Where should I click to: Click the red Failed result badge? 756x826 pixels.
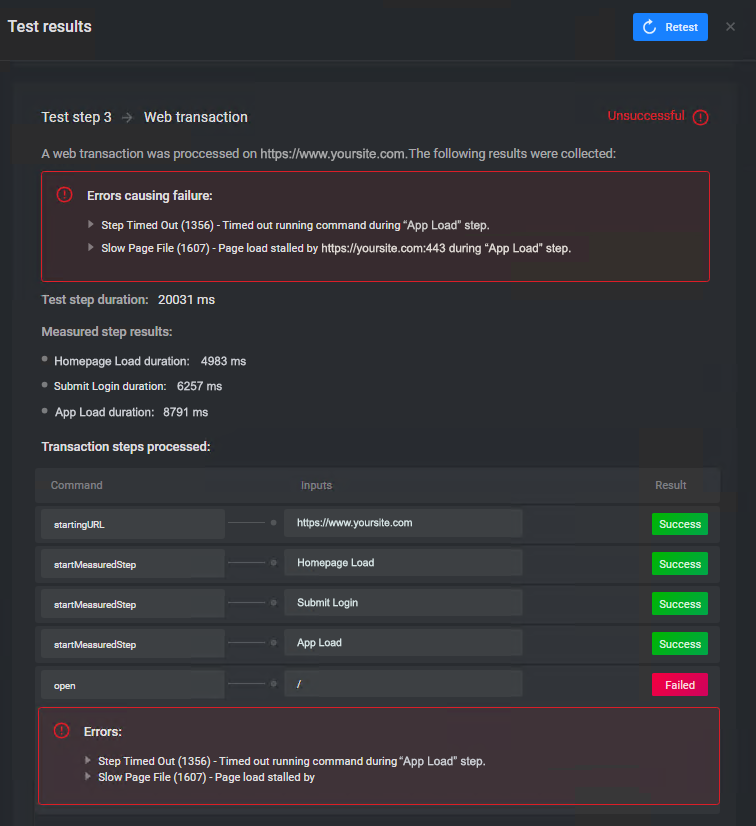(x=680, y=685)
